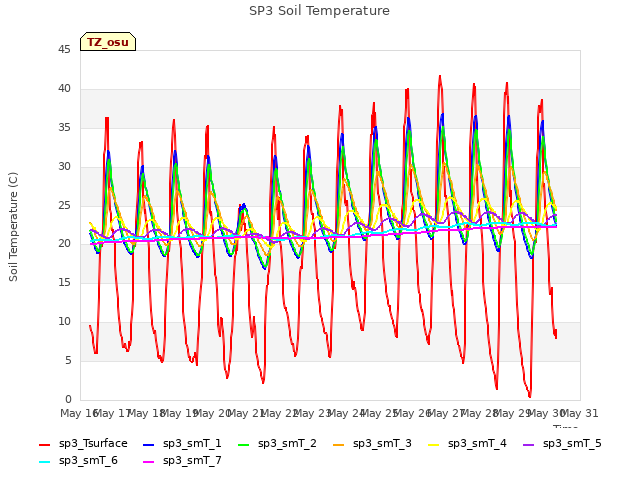Toggle the sp3_Tsurface legend entry
This screenshot has height=480, width=640.
pyautogui.click(x=83, y=444)
